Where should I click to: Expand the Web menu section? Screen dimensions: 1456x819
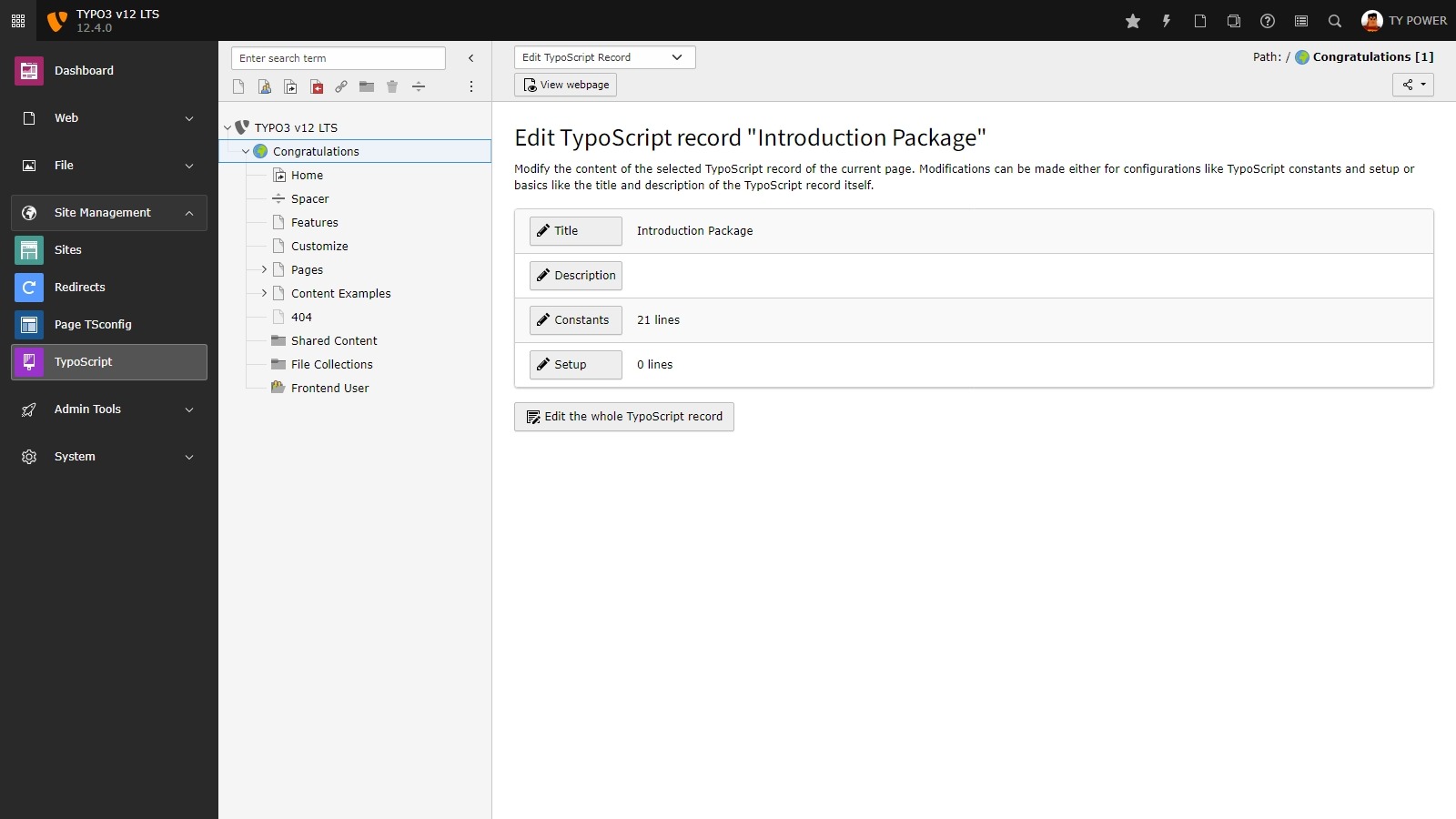point(109,118)
